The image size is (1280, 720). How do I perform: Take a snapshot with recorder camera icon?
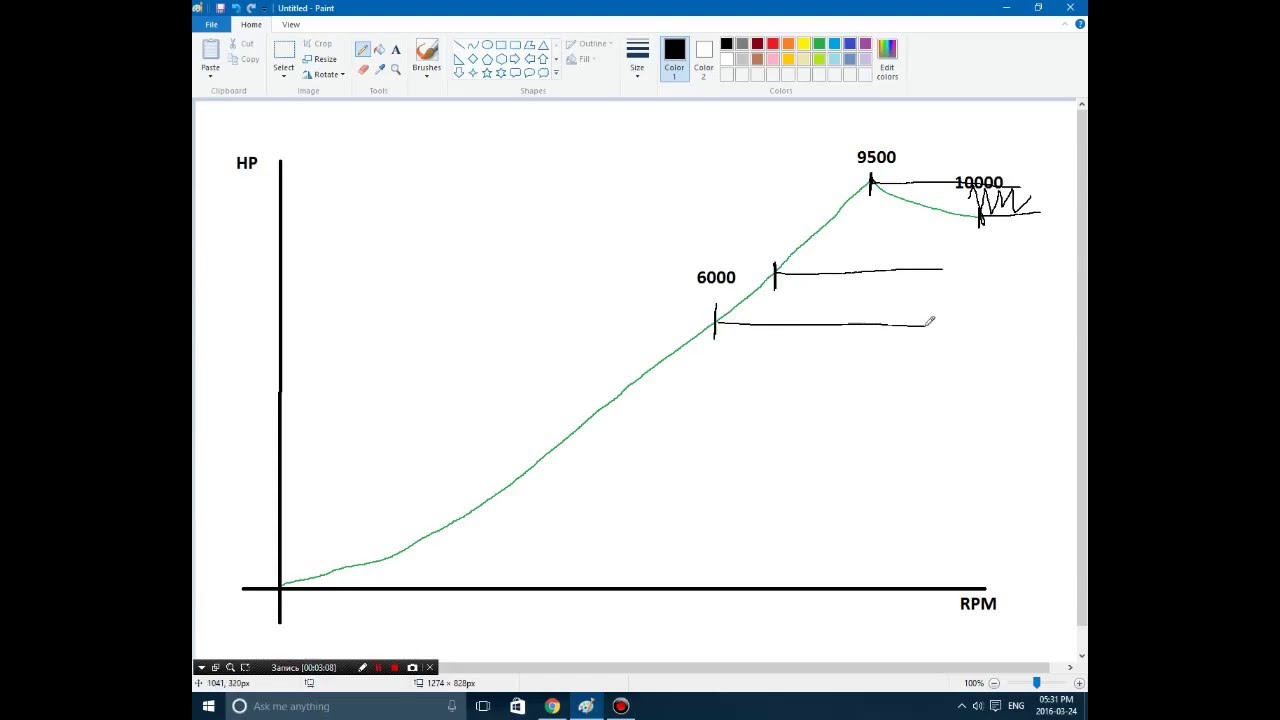click(412, 667)
